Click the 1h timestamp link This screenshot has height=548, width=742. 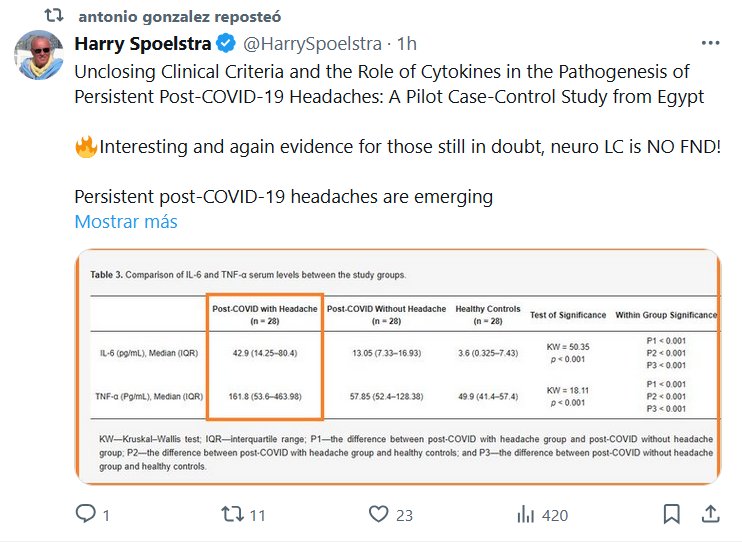[407, 44]
